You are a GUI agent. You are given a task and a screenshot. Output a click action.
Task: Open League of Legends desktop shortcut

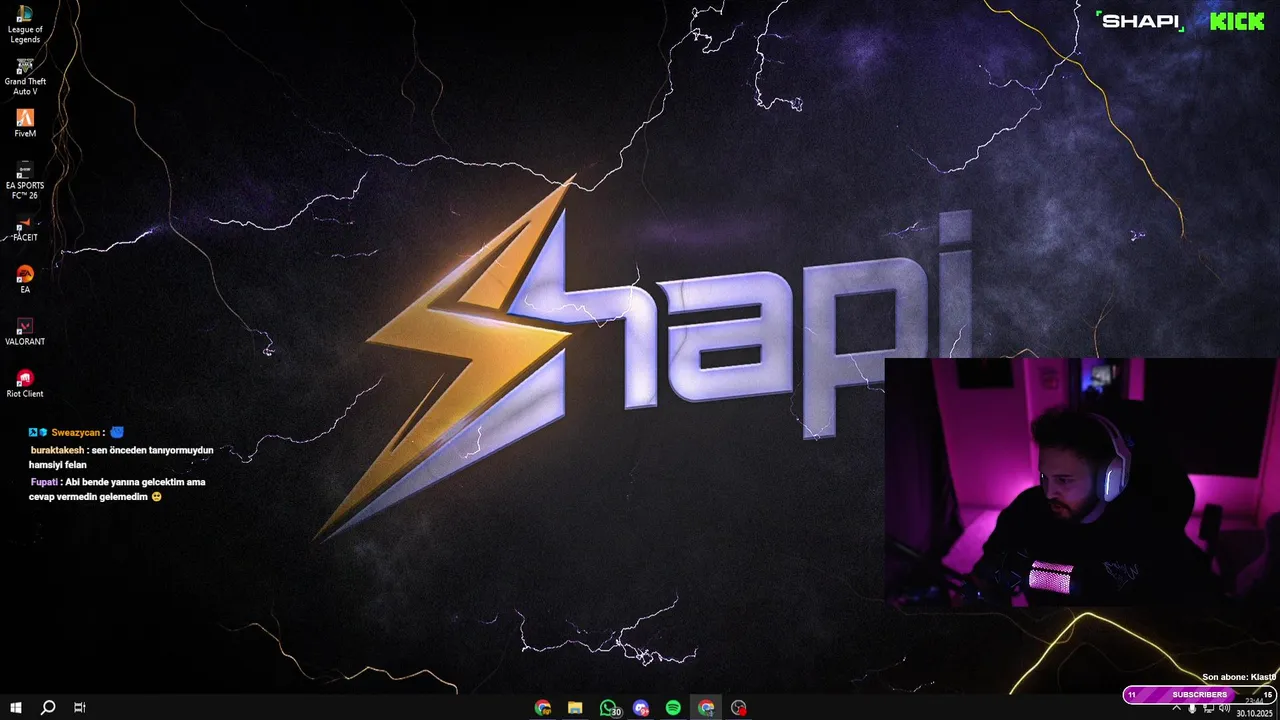(x=25, y=24)
